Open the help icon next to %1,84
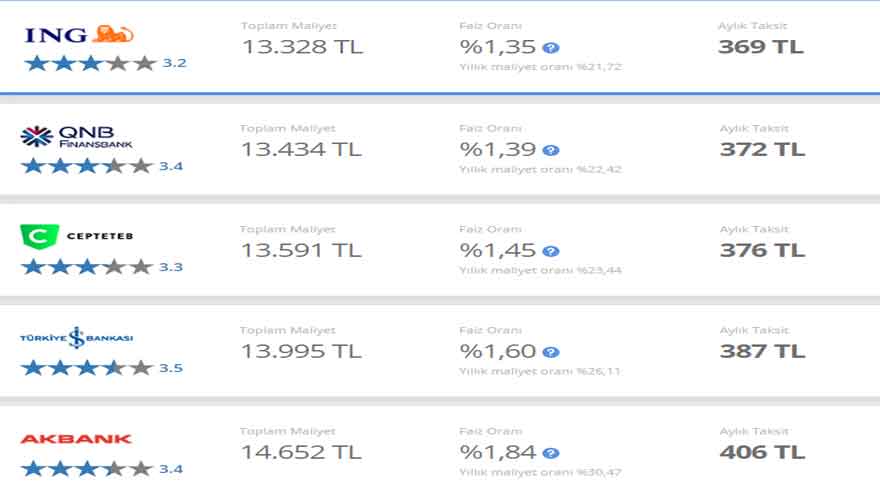Viewport: 880px width, 495px height. pos(551,453)
